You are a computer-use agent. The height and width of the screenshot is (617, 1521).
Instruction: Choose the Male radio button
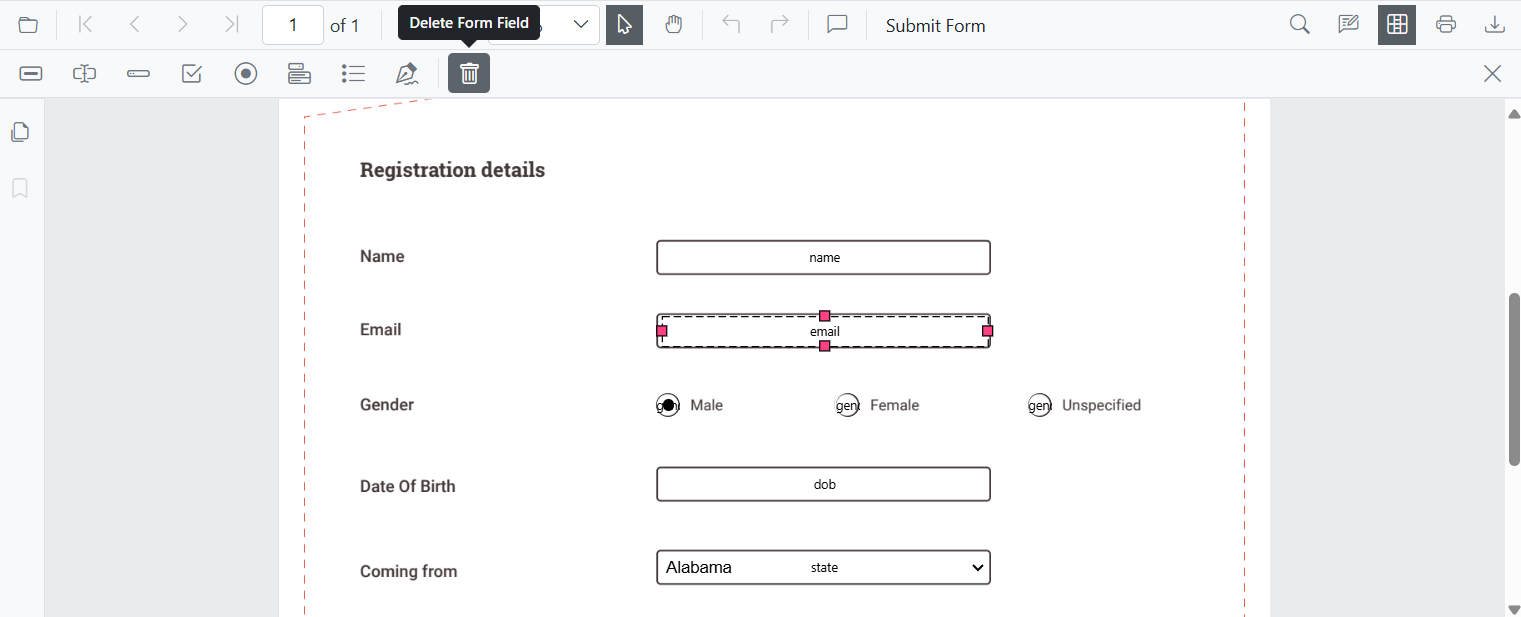[x=669, y=405]
